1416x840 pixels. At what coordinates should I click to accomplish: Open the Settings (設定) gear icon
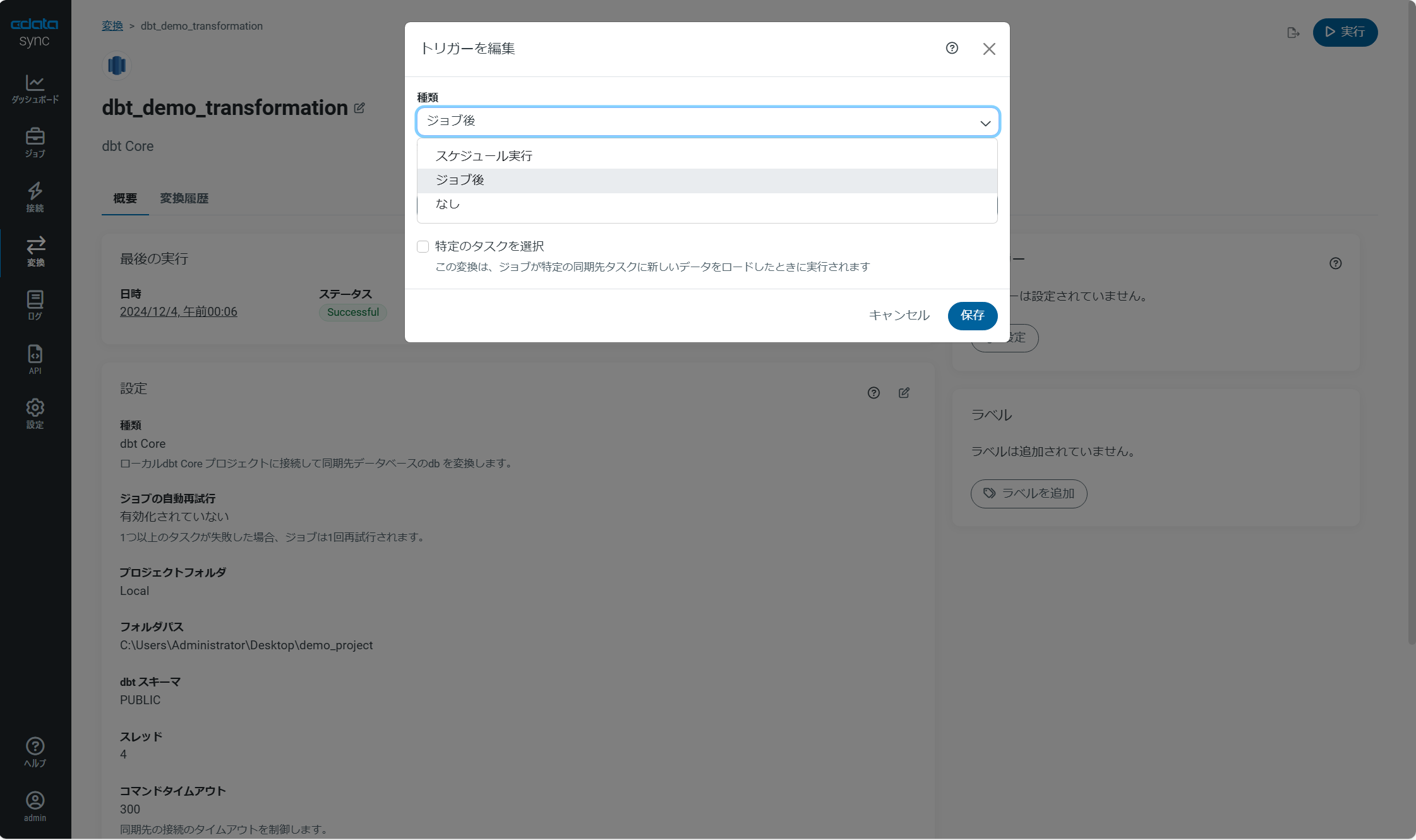[x=35, y=414]
